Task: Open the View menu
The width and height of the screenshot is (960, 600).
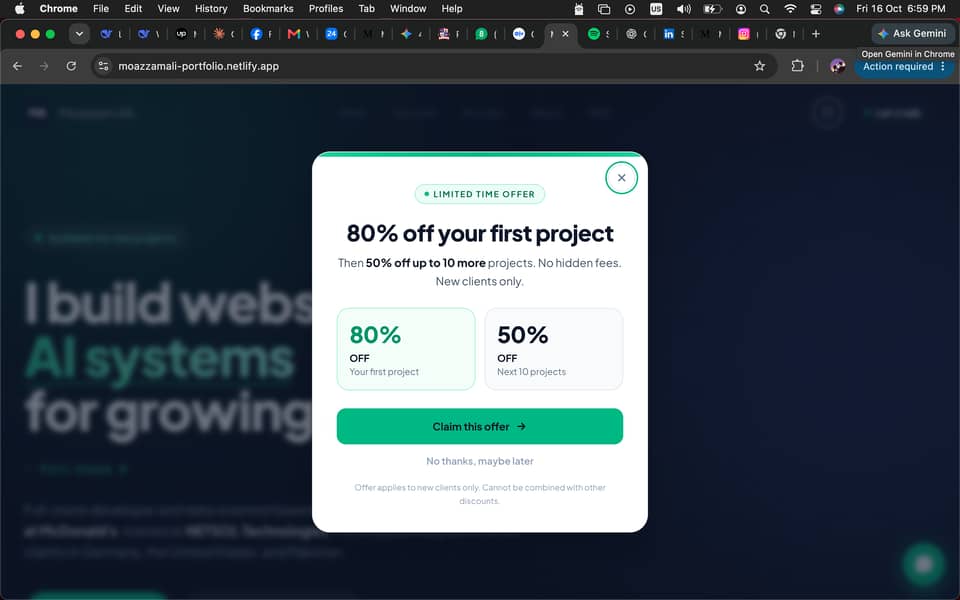Action: [x=168, y=9]
